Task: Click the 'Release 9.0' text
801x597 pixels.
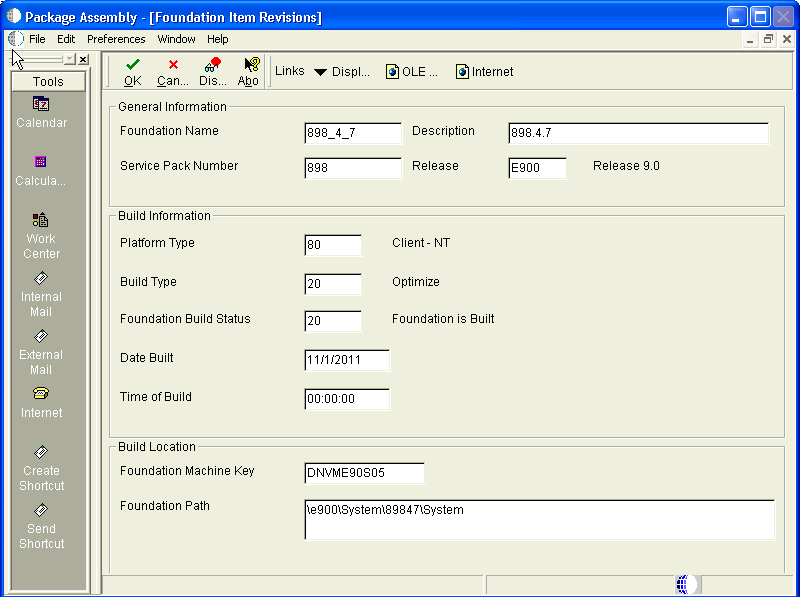Action: point(626,166)
